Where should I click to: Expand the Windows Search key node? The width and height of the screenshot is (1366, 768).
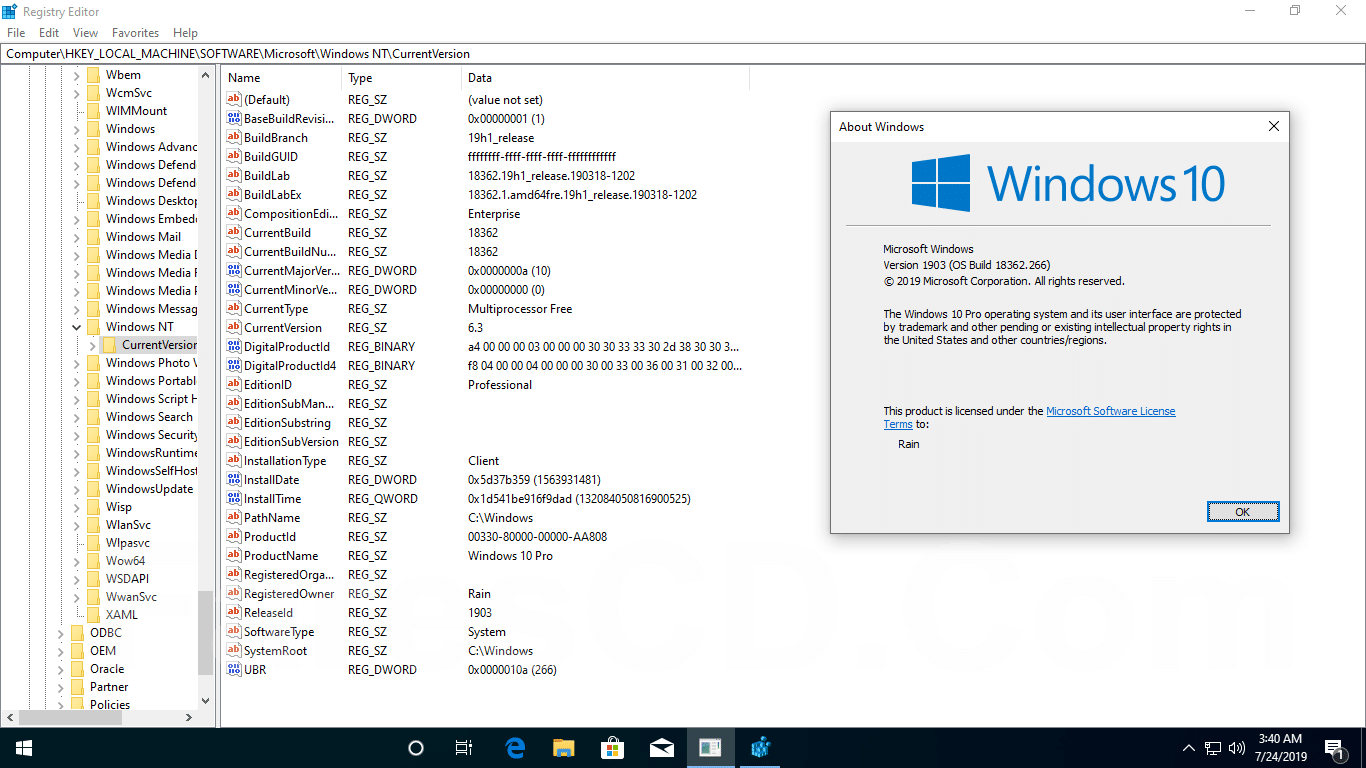pyautogui.click(x=77, y=417)
